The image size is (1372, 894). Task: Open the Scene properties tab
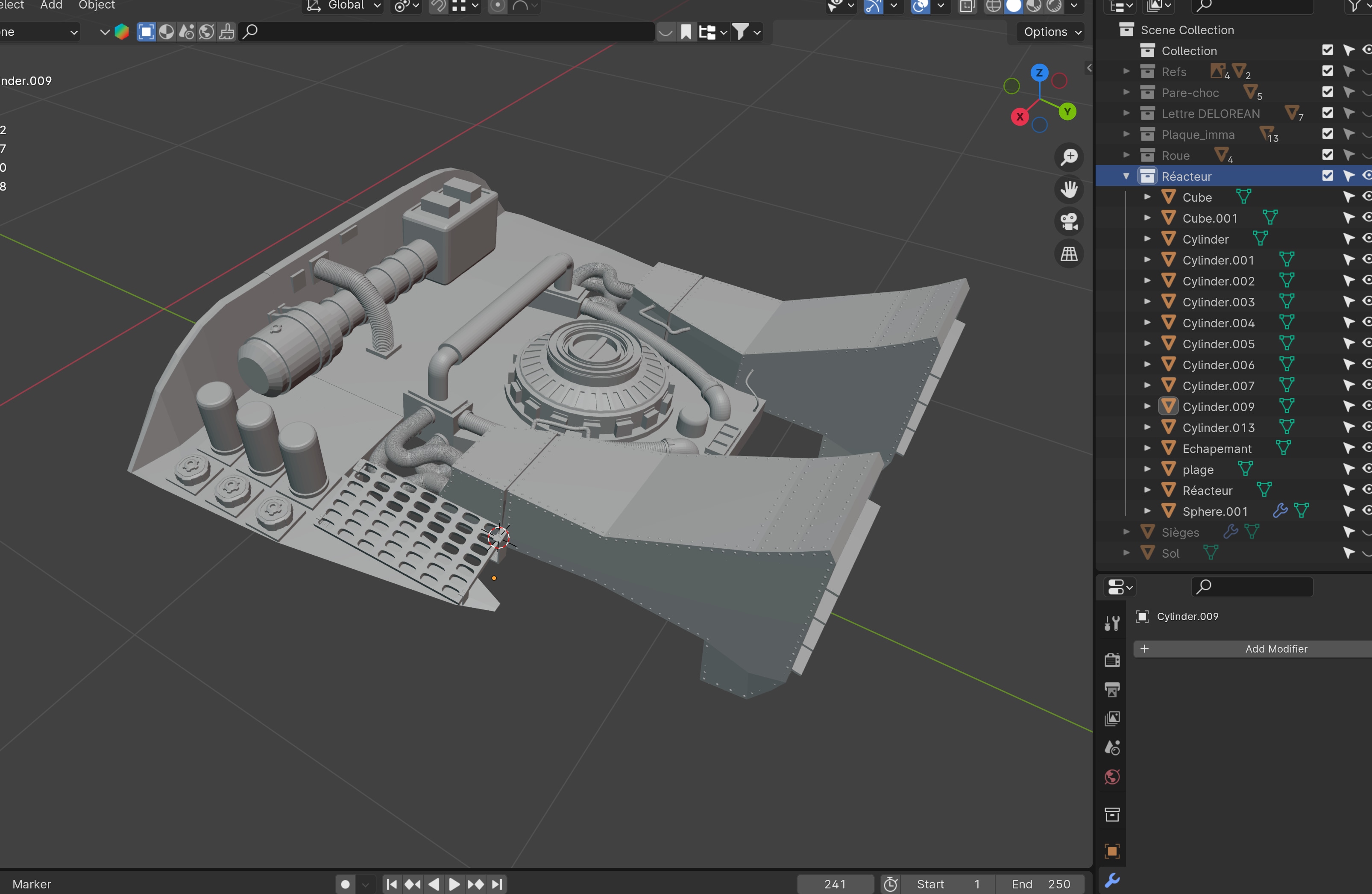[x=1112, y=748]
